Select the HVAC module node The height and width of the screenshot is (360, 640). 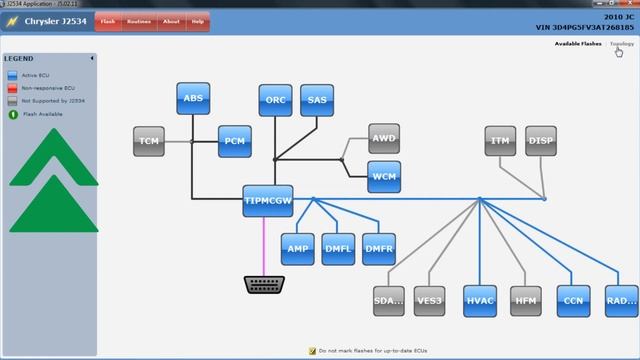pos(480,301)
